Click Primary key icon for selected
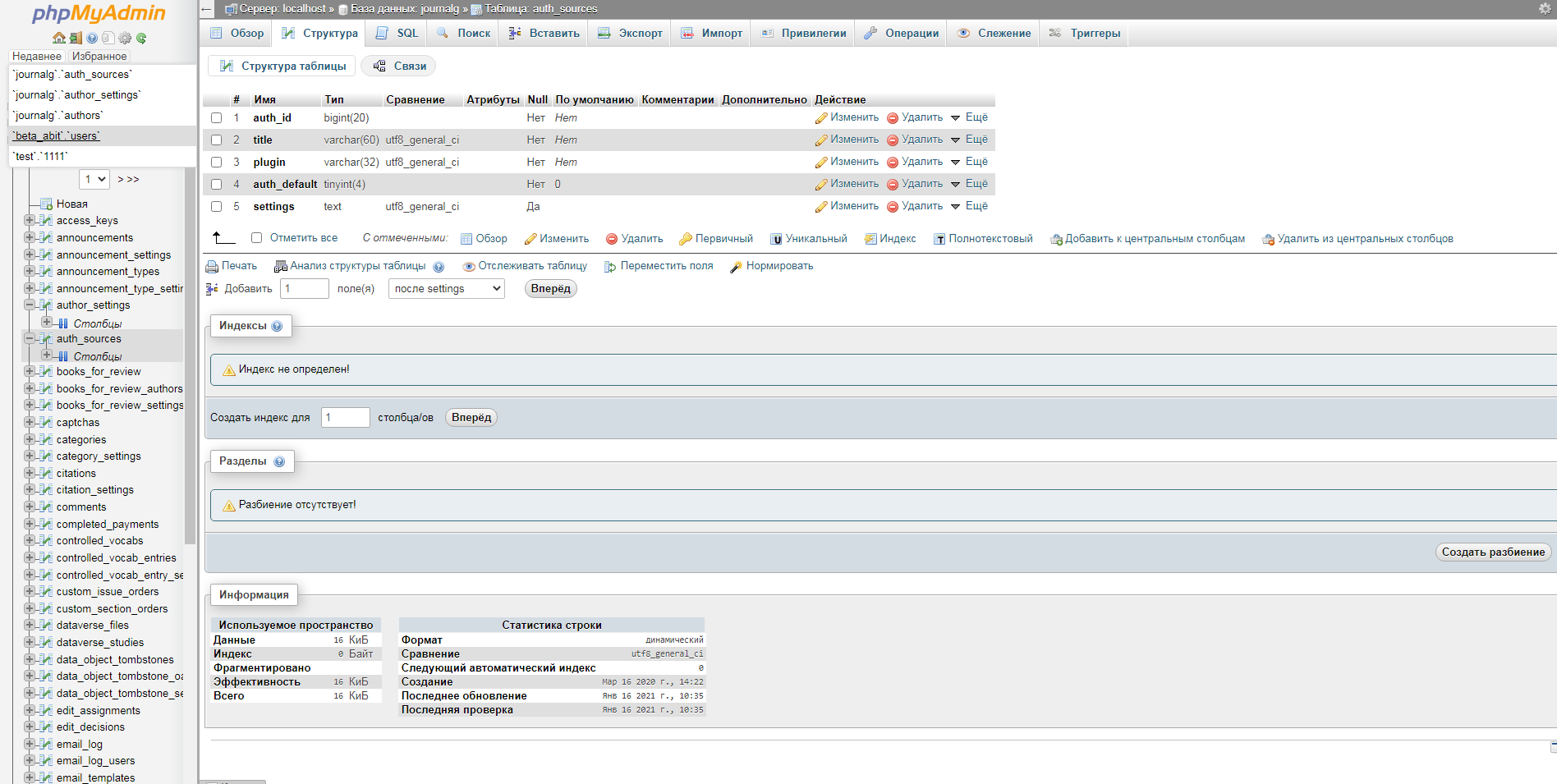Viewport: 1557px width, 784px height. (686, 239)
